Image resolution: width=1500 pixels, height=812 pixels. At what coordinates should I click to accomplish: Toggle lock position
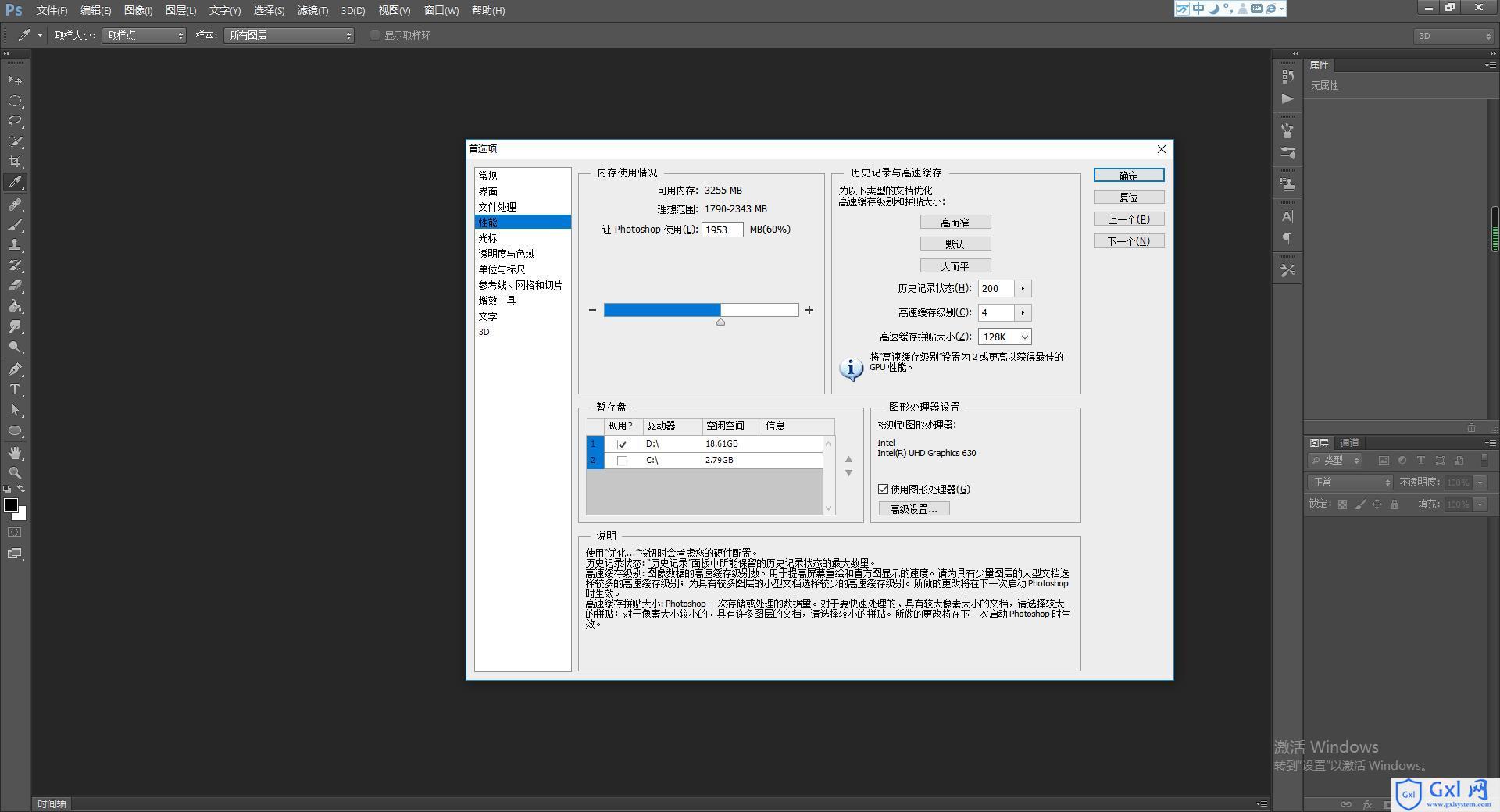[1377, 504]
